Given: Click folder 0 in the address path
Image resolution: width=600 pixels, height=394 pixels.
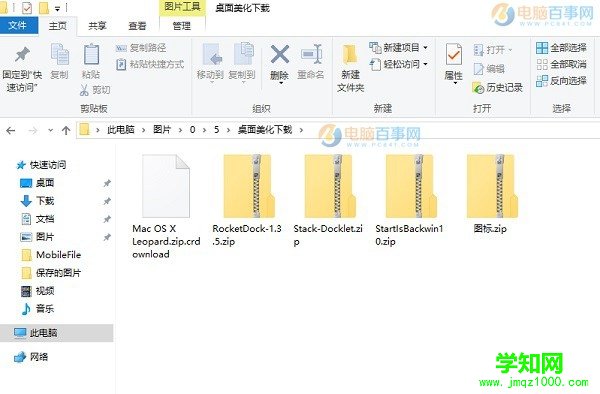Looking at the screenshot, I should coord(192,130).
